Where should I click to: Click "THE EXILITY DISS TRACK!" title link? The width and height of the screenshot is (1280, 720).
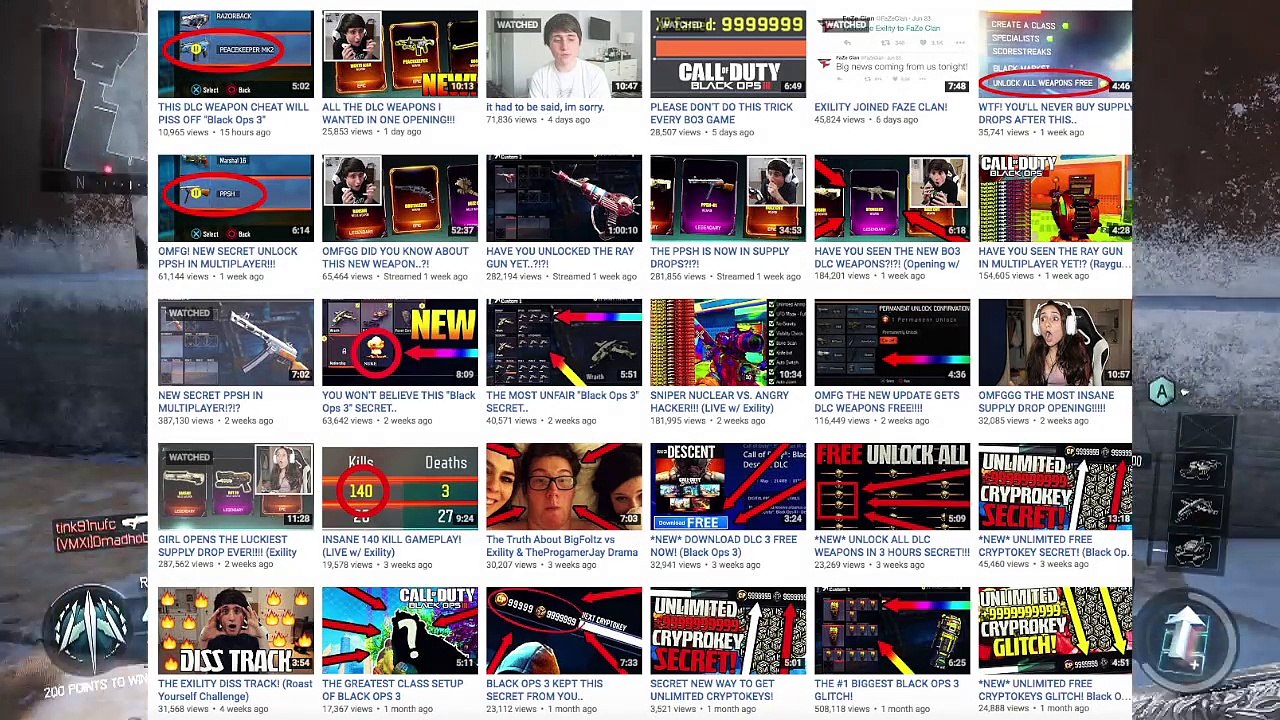pos(235,689)
